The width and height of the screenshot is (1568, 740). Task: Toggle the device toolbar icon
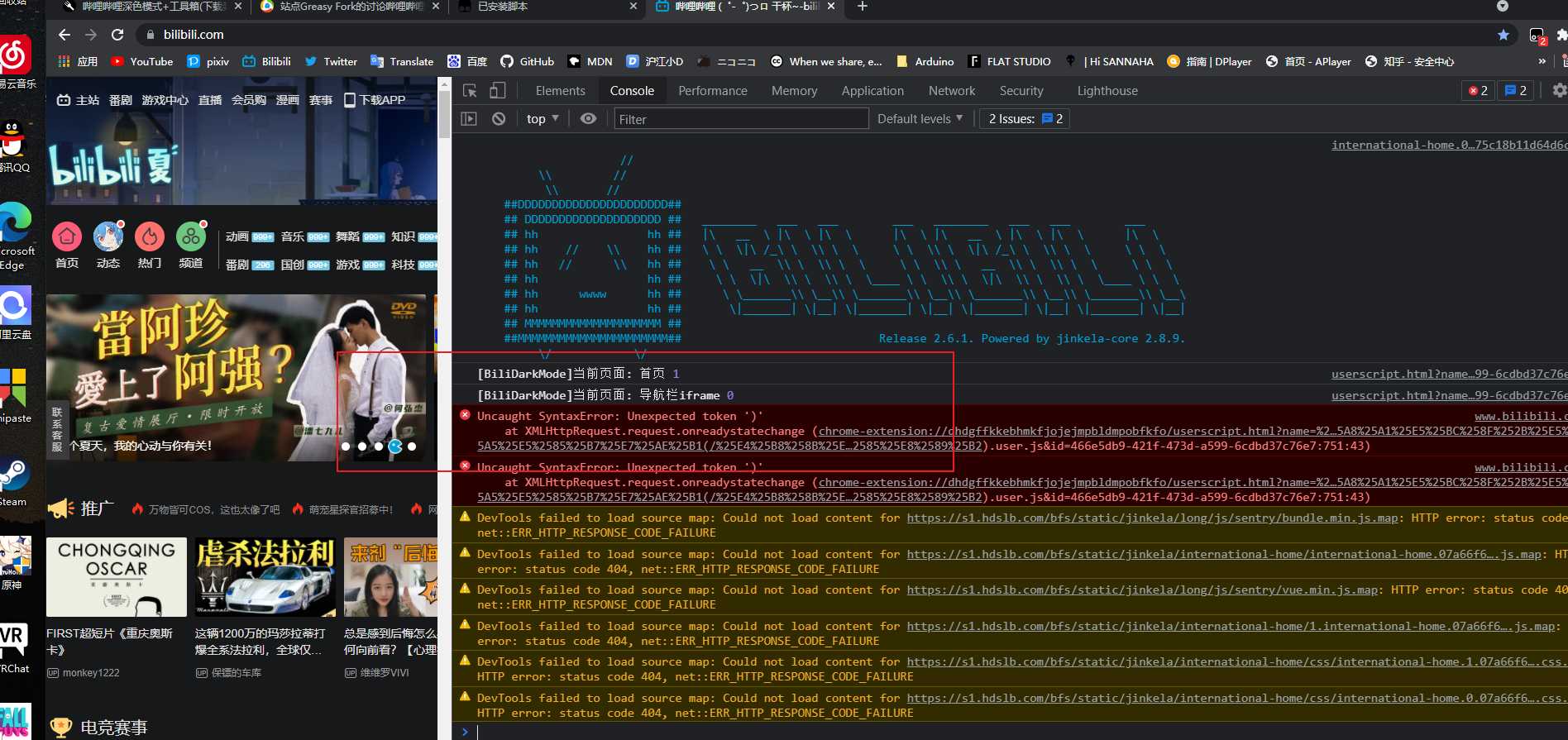497,91
